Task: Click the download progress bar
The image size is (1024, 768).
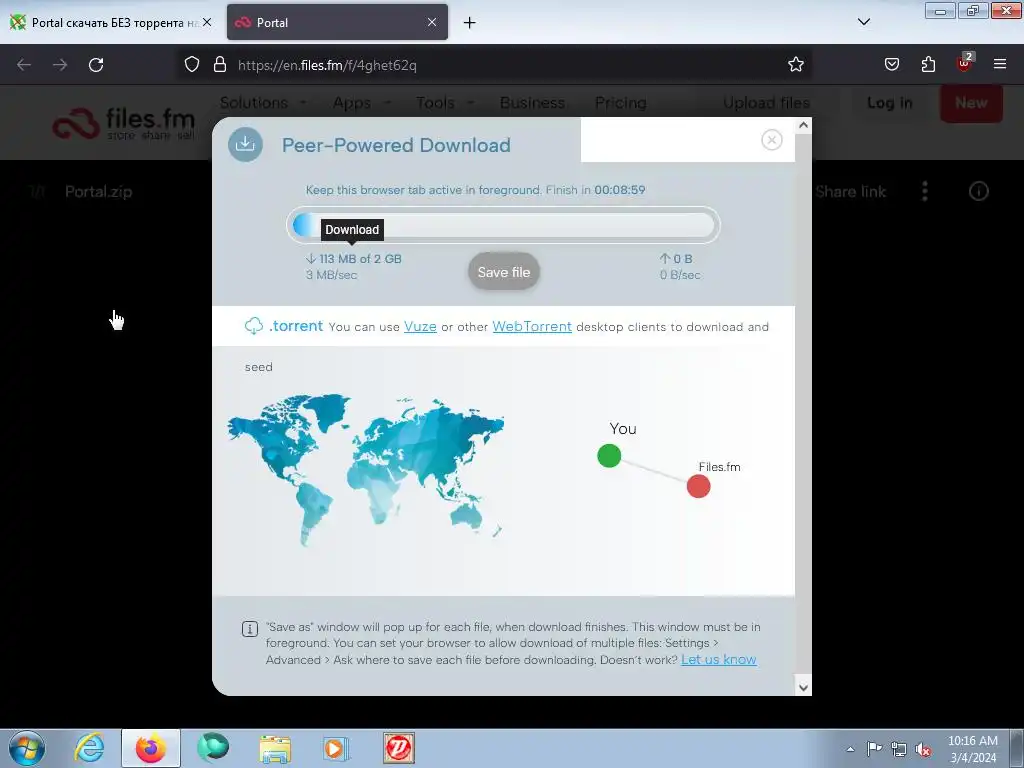Action: [x=504, y=225]
